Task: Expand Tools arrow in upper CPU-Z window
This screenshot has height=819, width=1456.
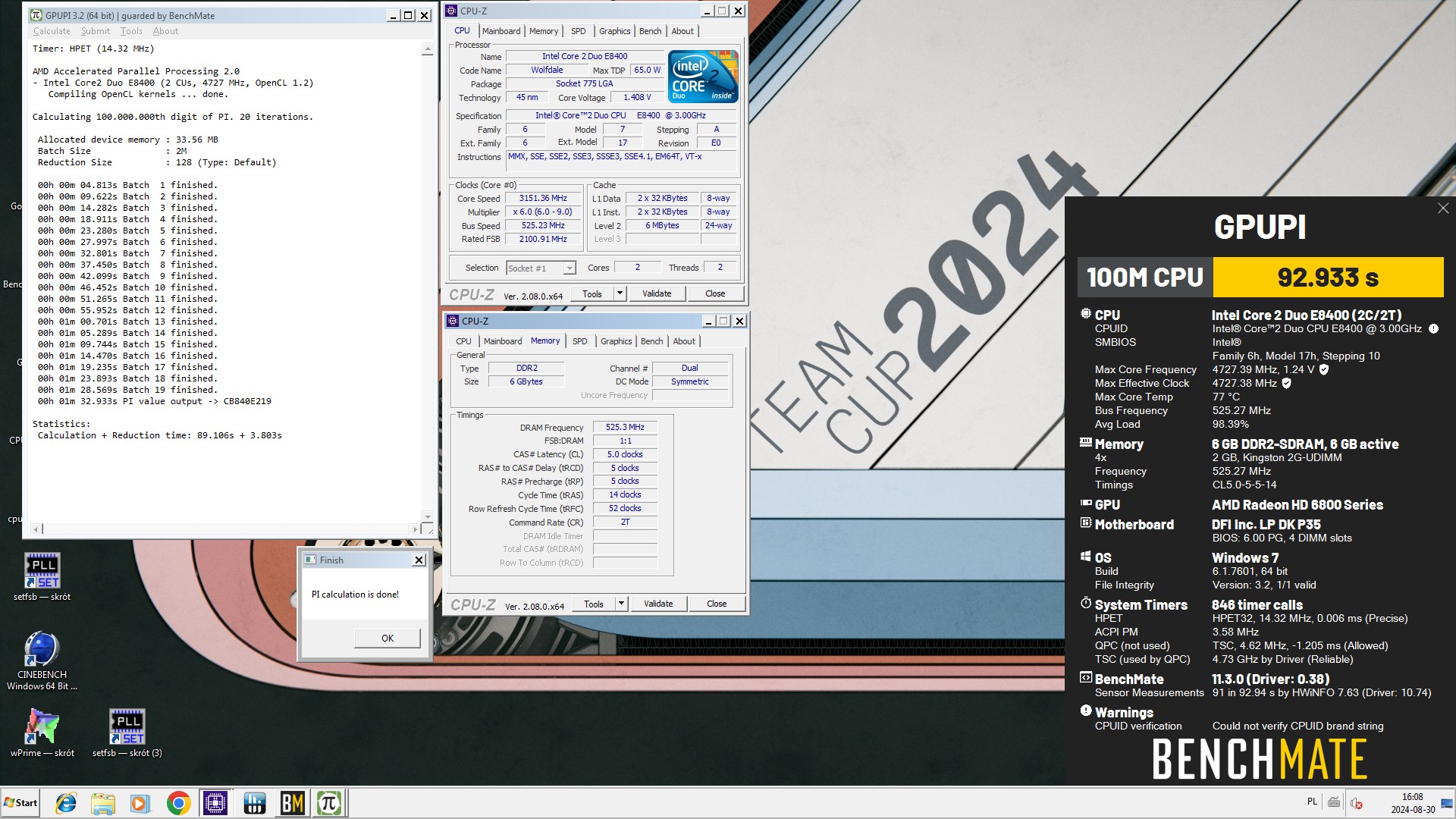Action: 620,293
